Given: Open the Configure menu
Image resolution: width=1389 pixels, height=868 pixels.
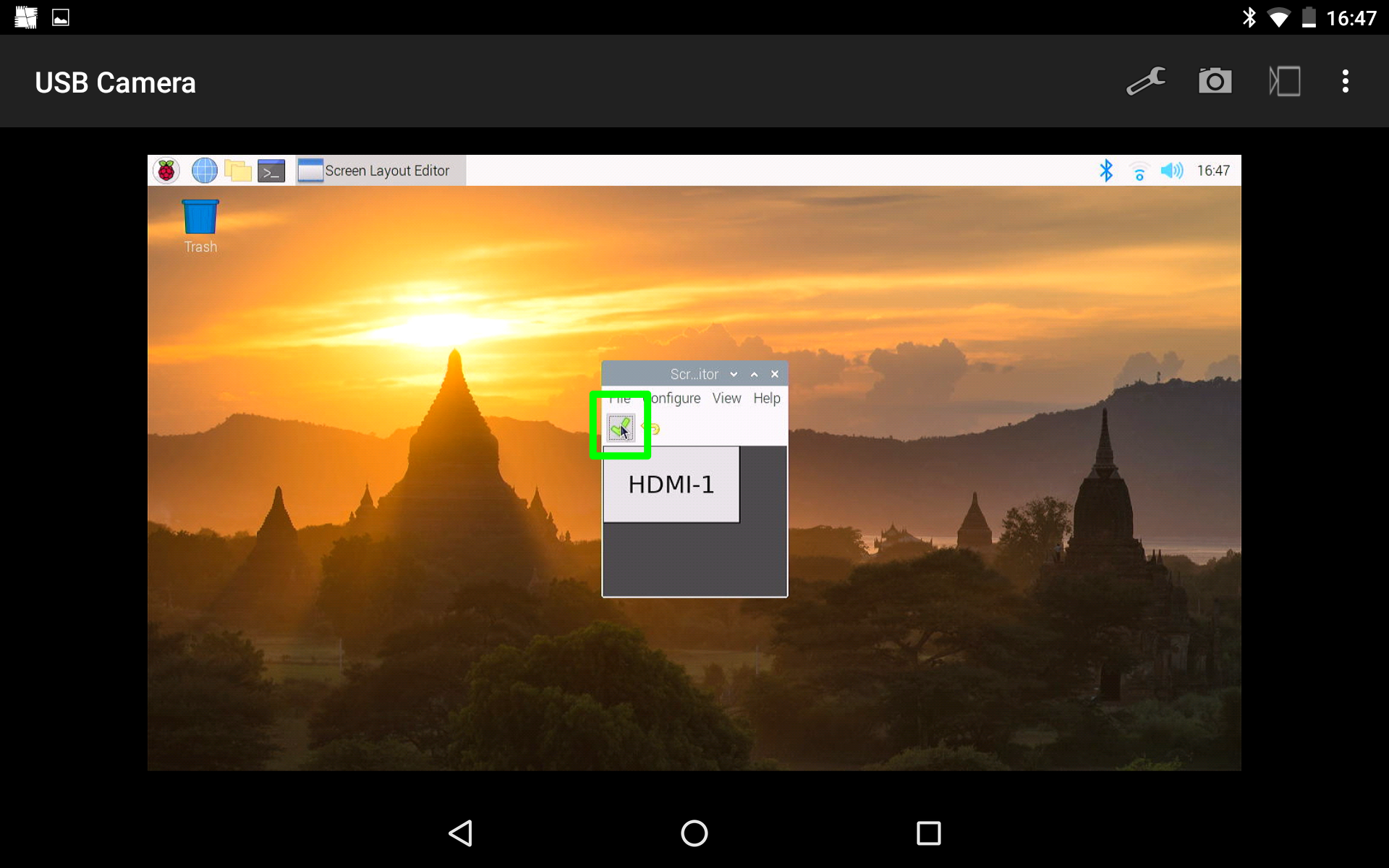Looking at the screenshot, I should click(x=675, y=399).
